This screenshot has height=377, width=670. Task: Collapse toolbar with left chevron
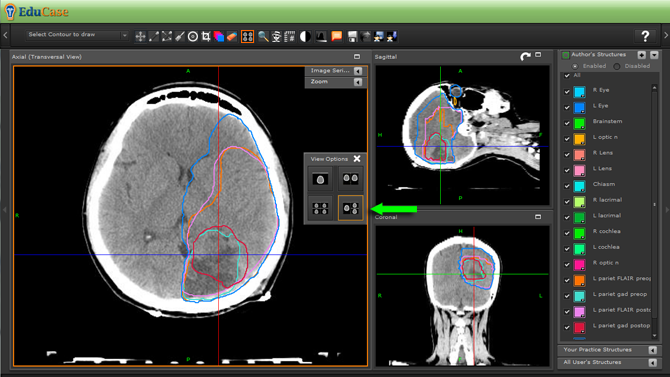pyautogui.click(x=5, y=36)
